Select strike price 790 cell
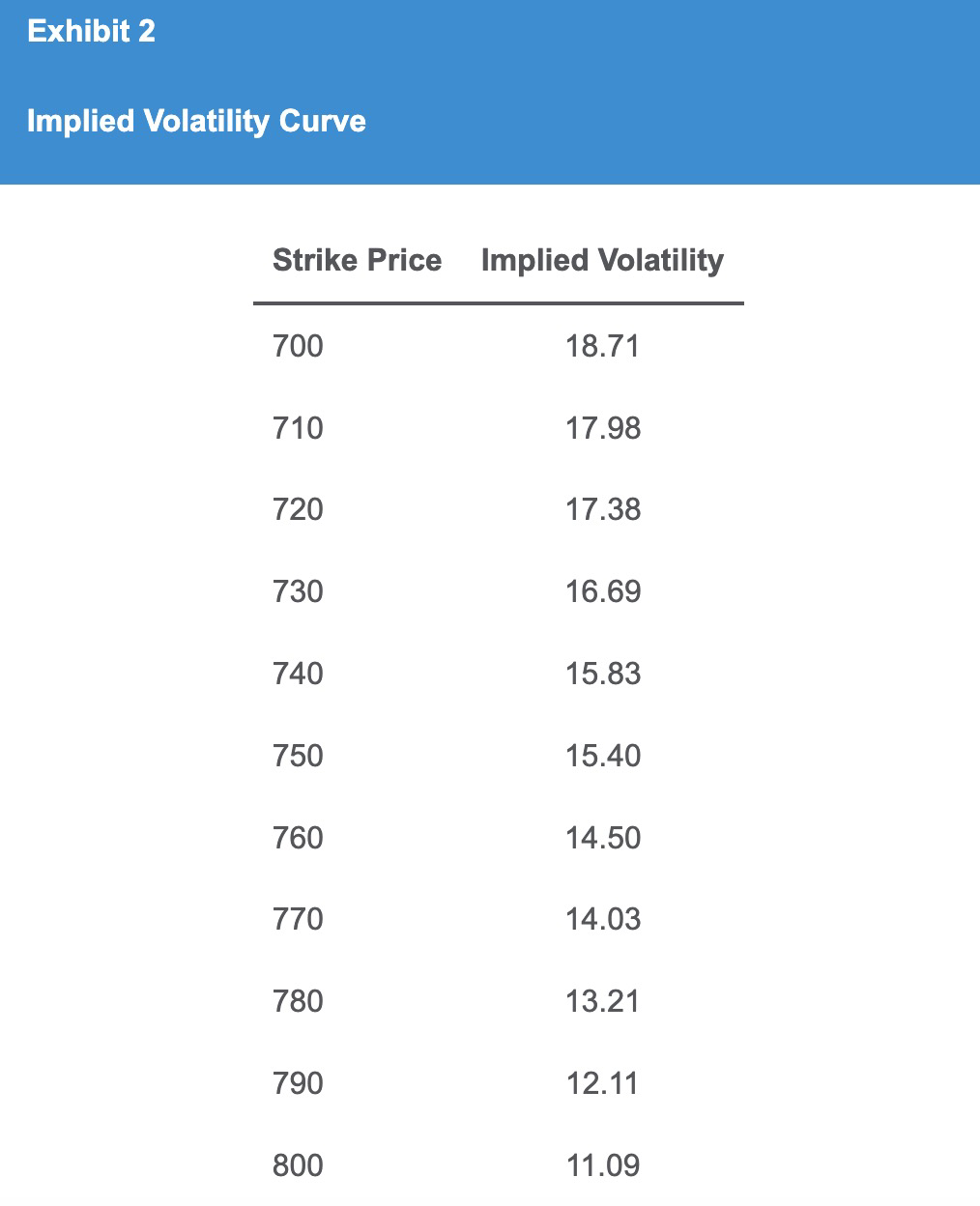The height and width of the screenshot is (1206, 980). 298,1083
